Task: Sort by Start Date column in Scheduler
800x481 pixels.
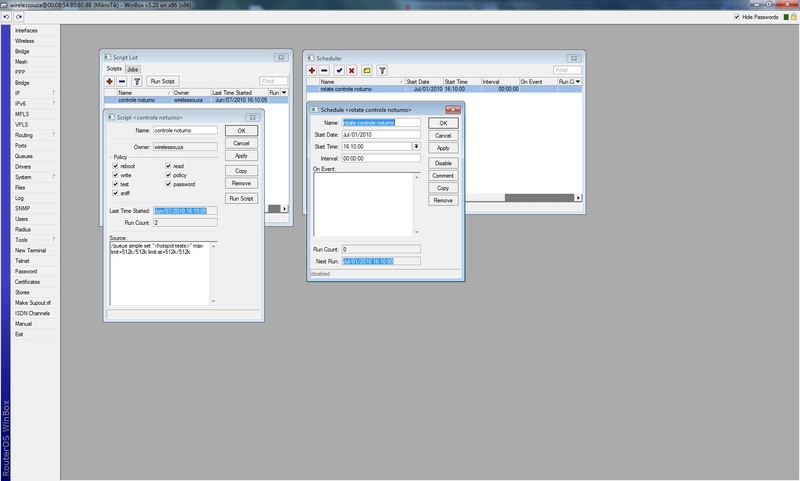Action: coord(423,82)
